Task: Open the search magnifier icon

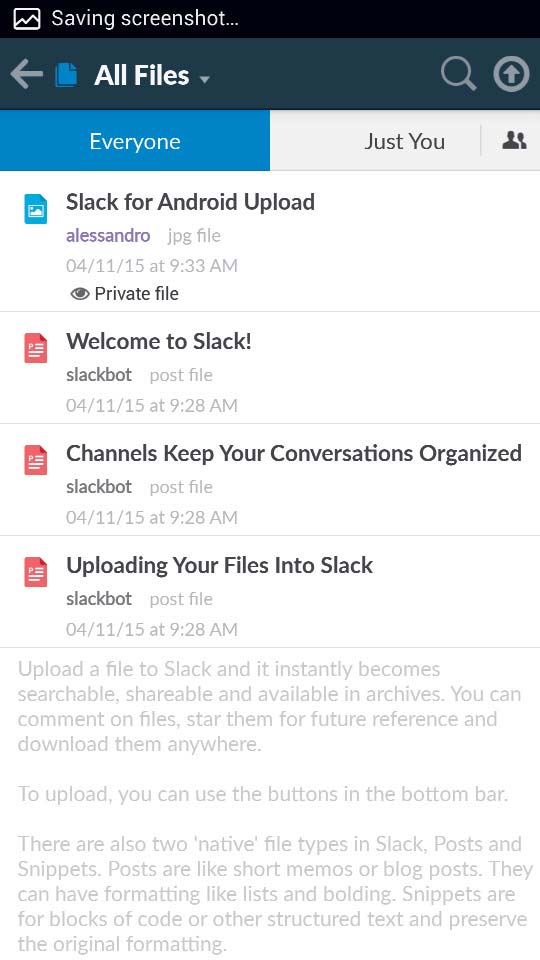Action: click(x=459, y=75)
